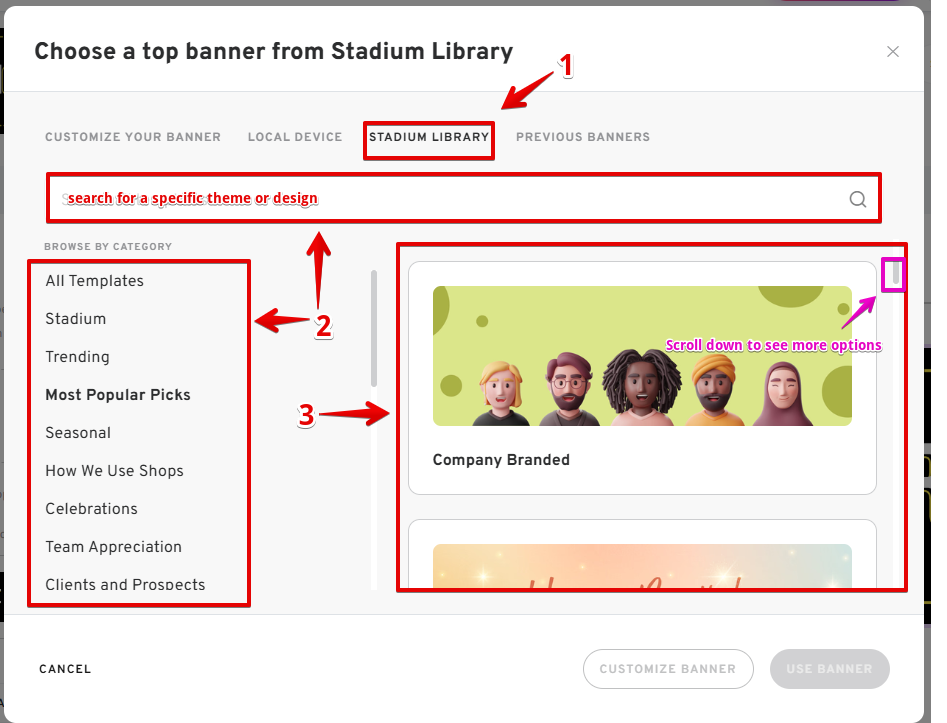Open the Seasonal category
This screenshot has height=723, width=947.
coord(78,433)
